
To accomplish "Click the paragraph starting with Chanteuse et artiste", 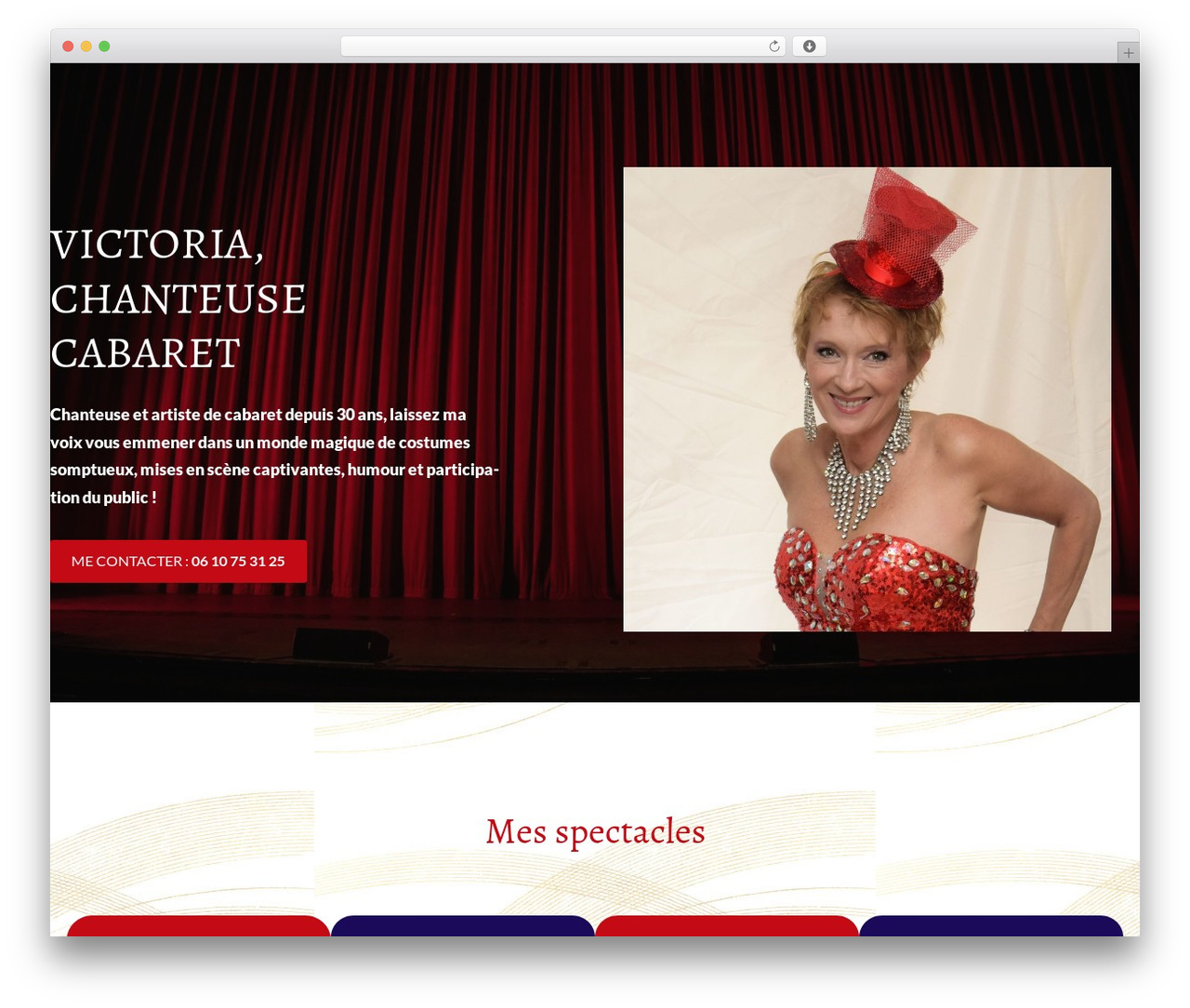I will (x=275, y=456).
